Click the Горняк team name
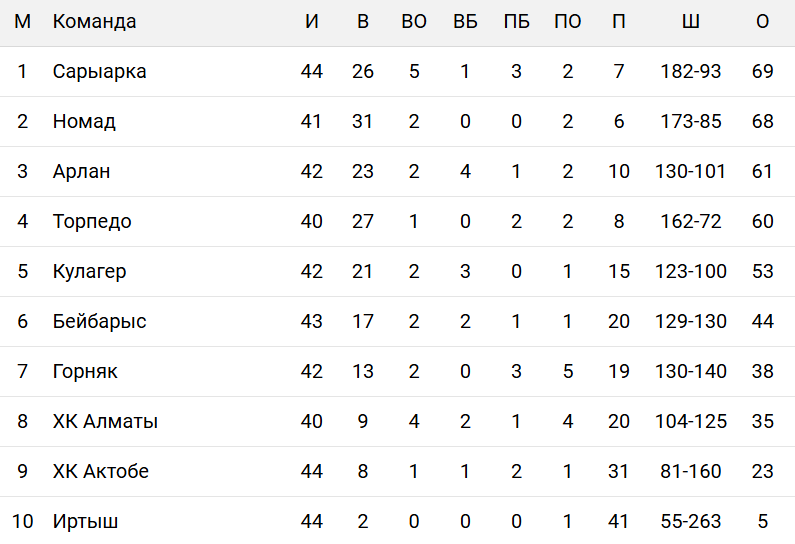Image resolution: width=795 pixels, height=544 pixels. (x=85, y=371)
